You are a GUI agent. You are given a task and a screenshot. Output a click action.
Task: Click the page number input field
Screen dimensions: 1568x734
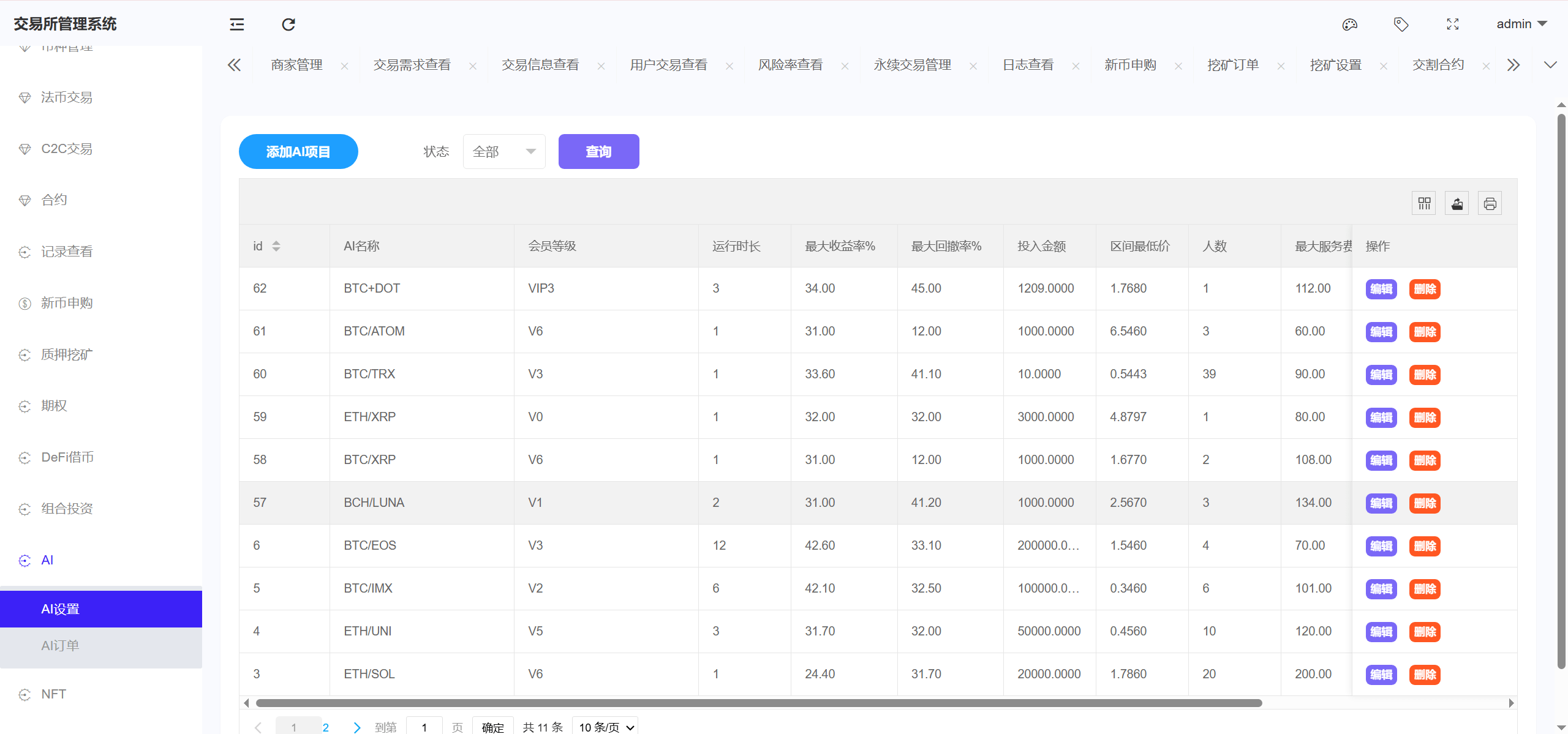pyautogui.click(x=424, y=727)
